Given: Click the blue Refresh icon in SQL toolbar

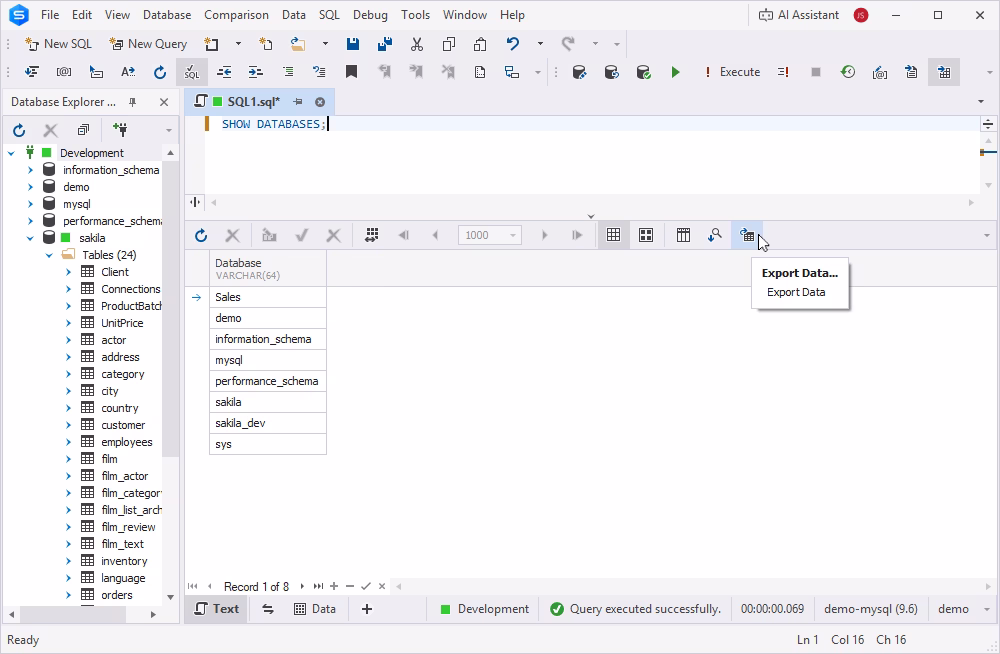Looking at the screenshot, I should (x=160, y=72).
